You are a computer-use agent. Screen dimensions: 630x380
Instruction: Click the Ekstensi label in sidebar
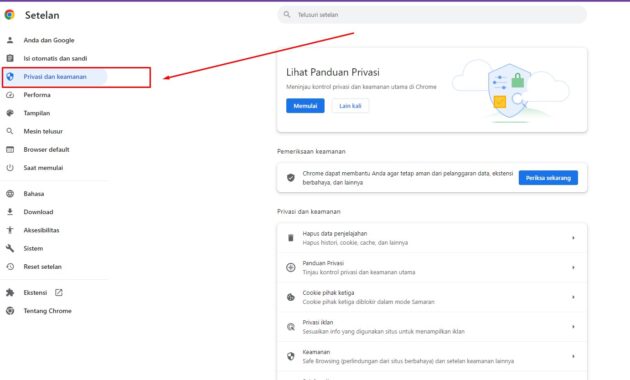click(x=35, y=292)
